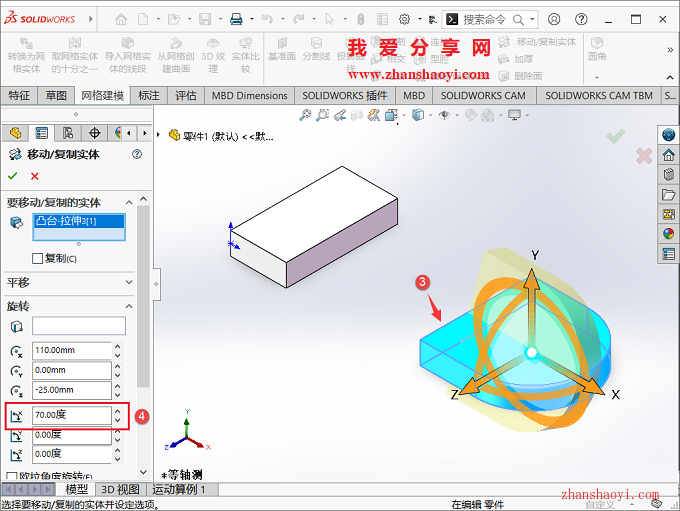Confirm with the green checkmark in the panel
The width and height of the screenshot is (680, 511).
(13, 175)
